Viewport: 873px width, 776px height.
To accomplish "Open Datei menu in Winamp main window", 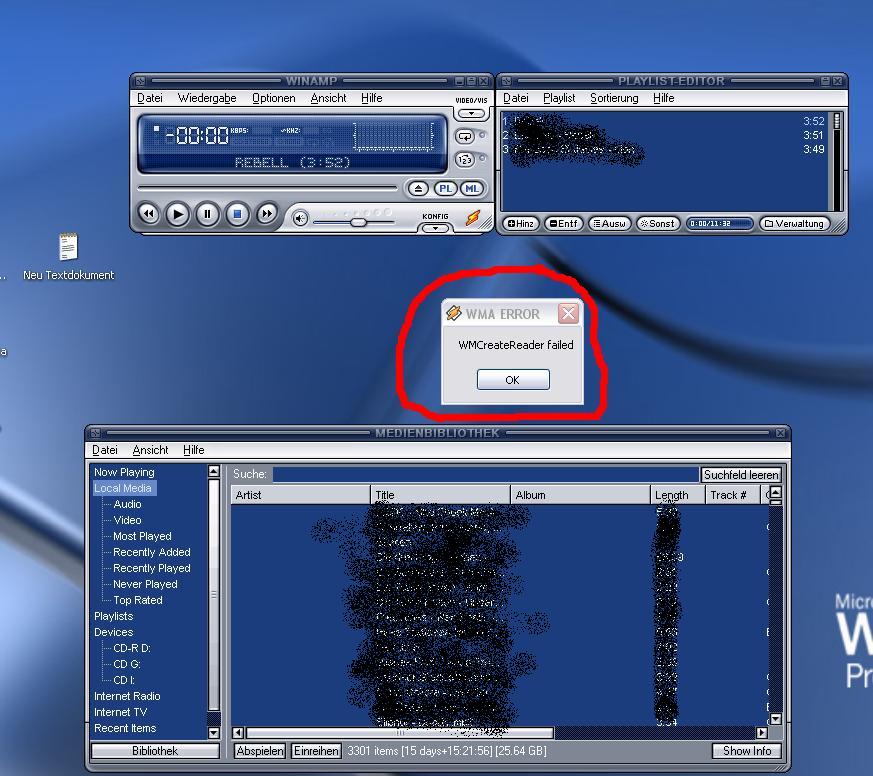I will [150, 98].
